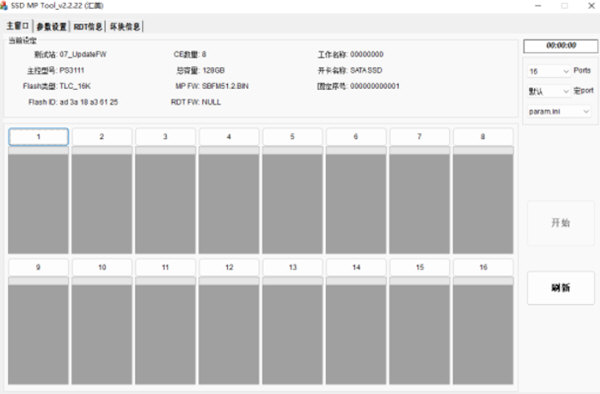Click the SATA SSD card name value
This screenshot has width=600, height=394.
(366, 70)
